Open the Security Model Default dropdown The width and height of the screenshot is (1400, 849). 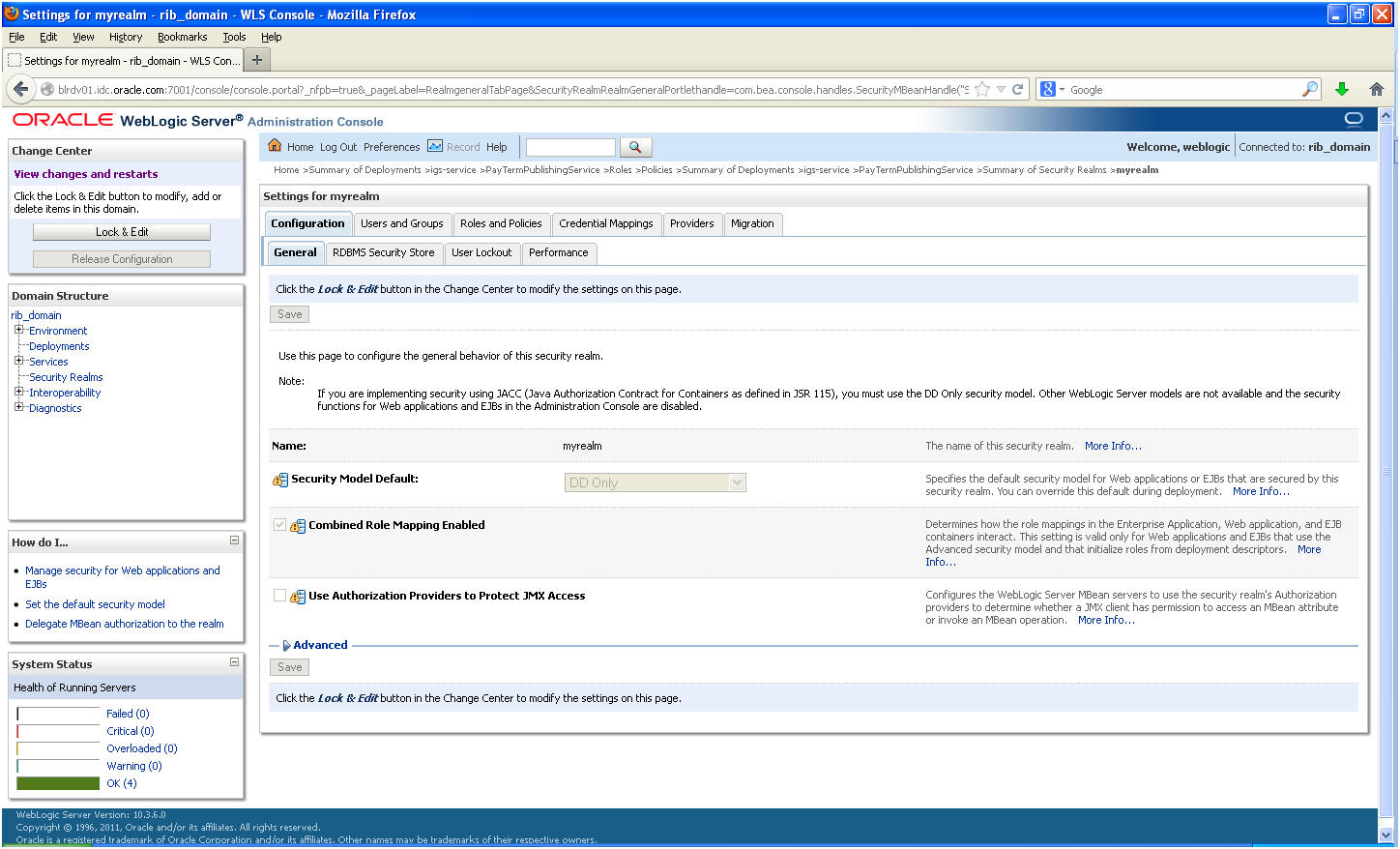(x=656, y=483)
